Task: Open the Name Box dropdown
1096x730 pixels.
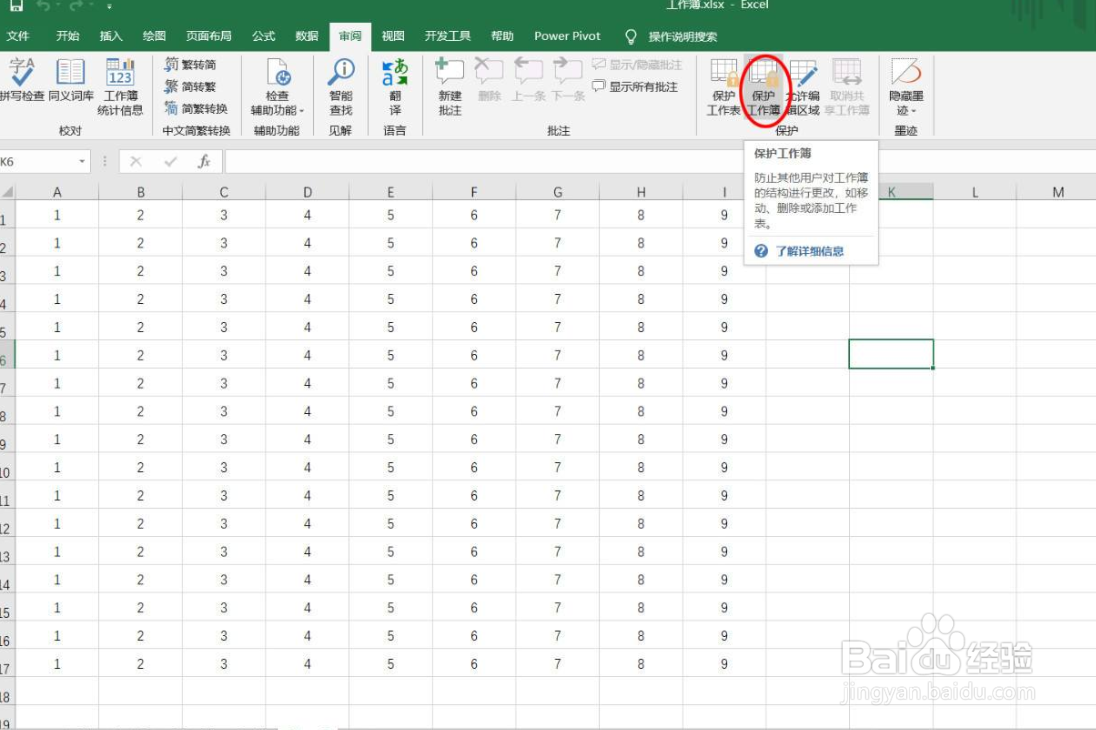Action: (x=82, y=162)
